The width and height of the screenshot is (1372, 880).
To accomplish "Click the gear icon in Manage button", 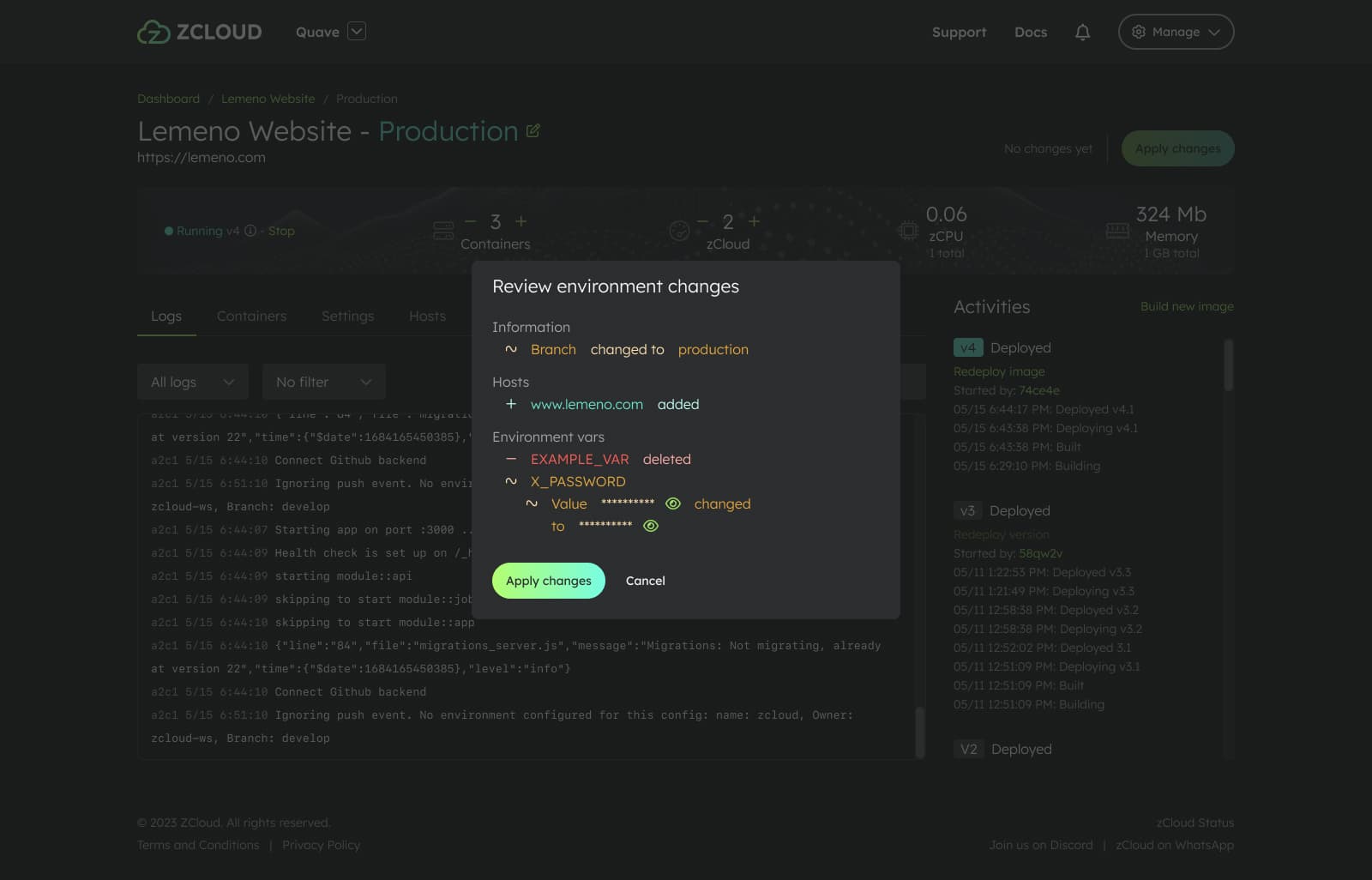I will (1139, 32).
